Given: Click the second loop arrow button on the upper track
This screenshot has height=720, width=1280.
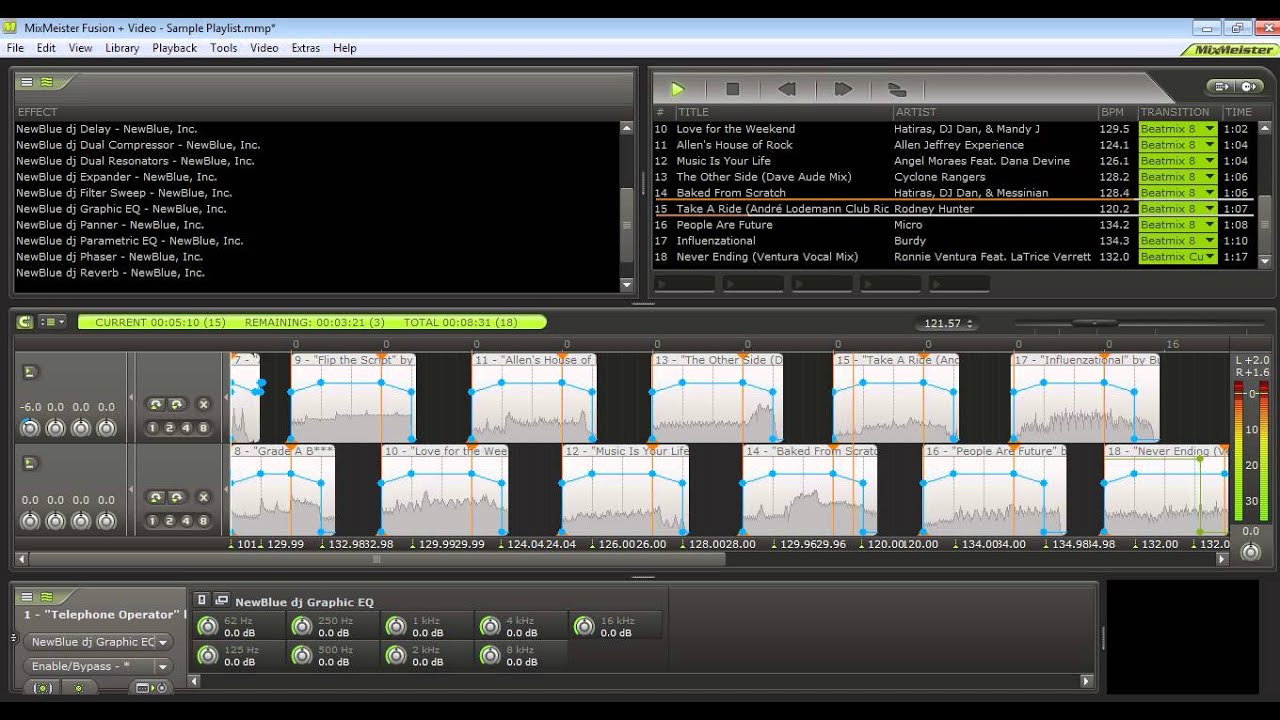Looking at the screenshot, I should pyautogui.click(x=176, y=405).
